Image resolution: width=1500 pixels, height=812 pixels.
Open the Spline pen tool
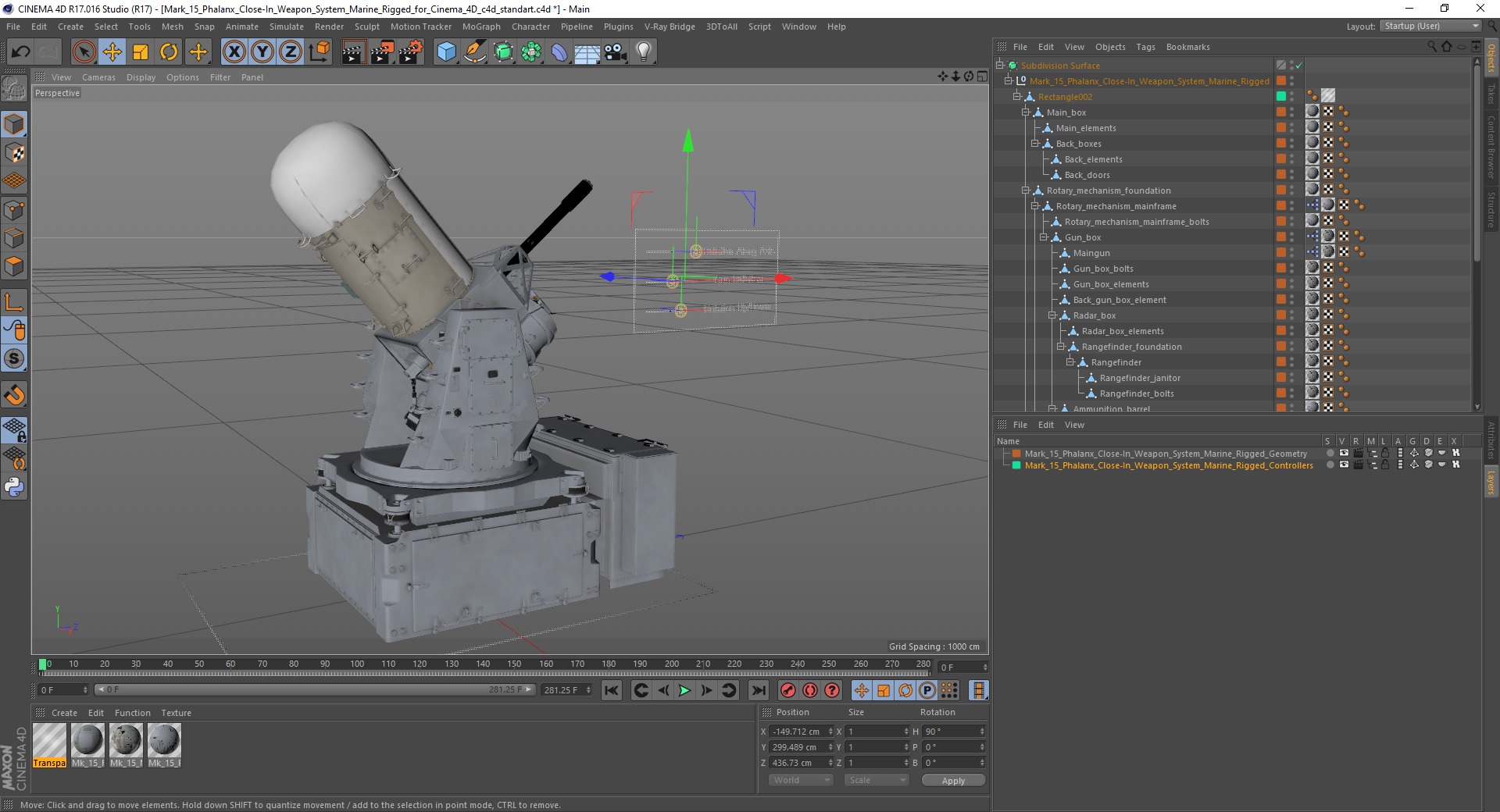[x=475, y=52]
